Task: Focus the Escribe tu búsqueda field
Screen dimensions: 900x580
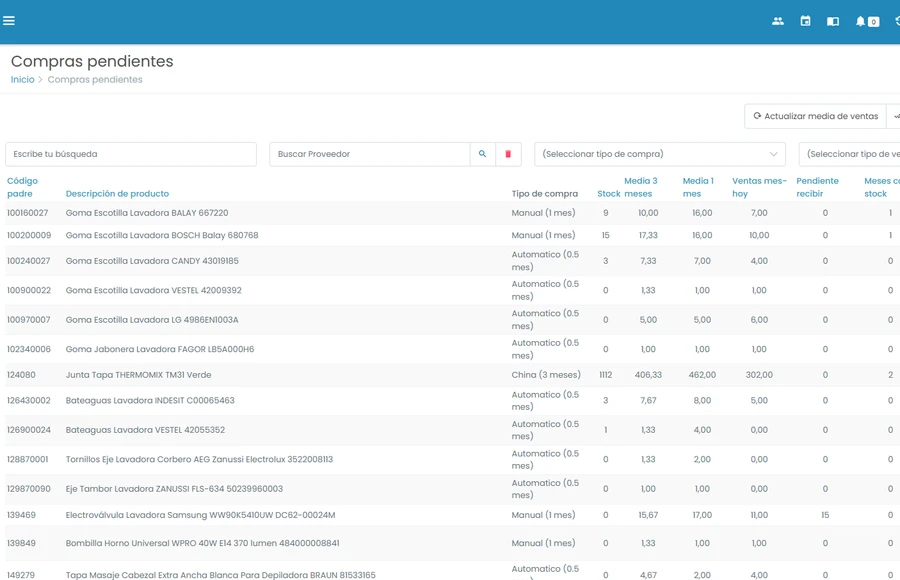Action: coord(131,154)
